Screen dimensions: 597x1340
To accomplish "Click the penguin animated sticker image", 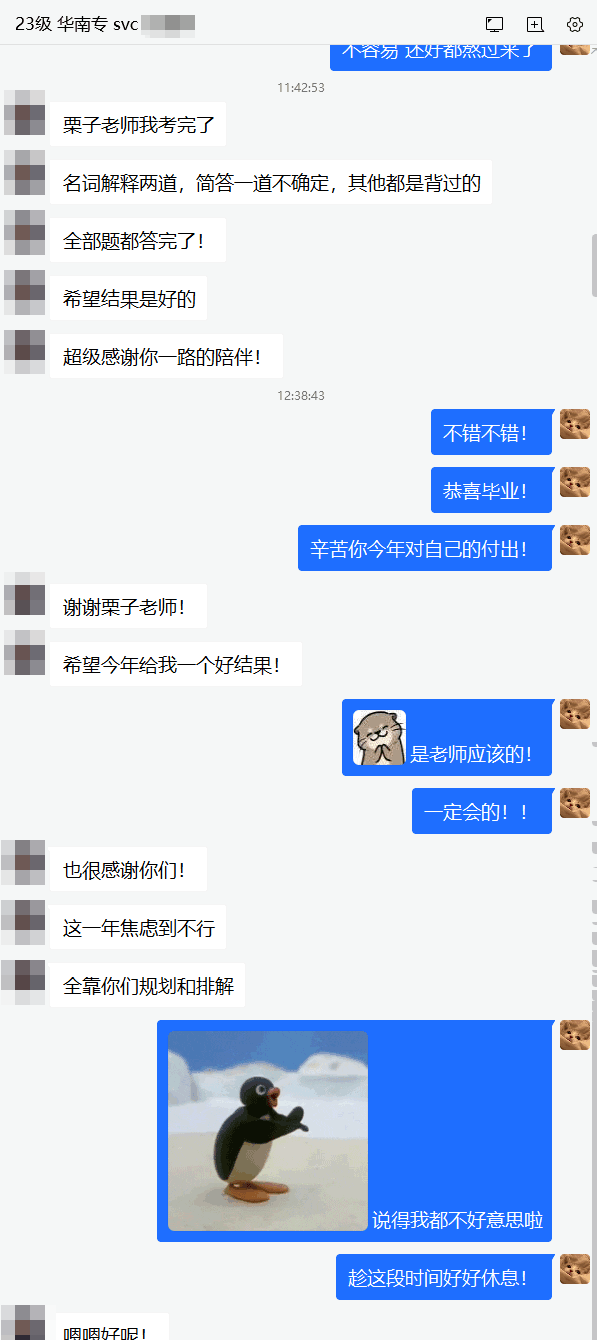I will click(268, 1131).
